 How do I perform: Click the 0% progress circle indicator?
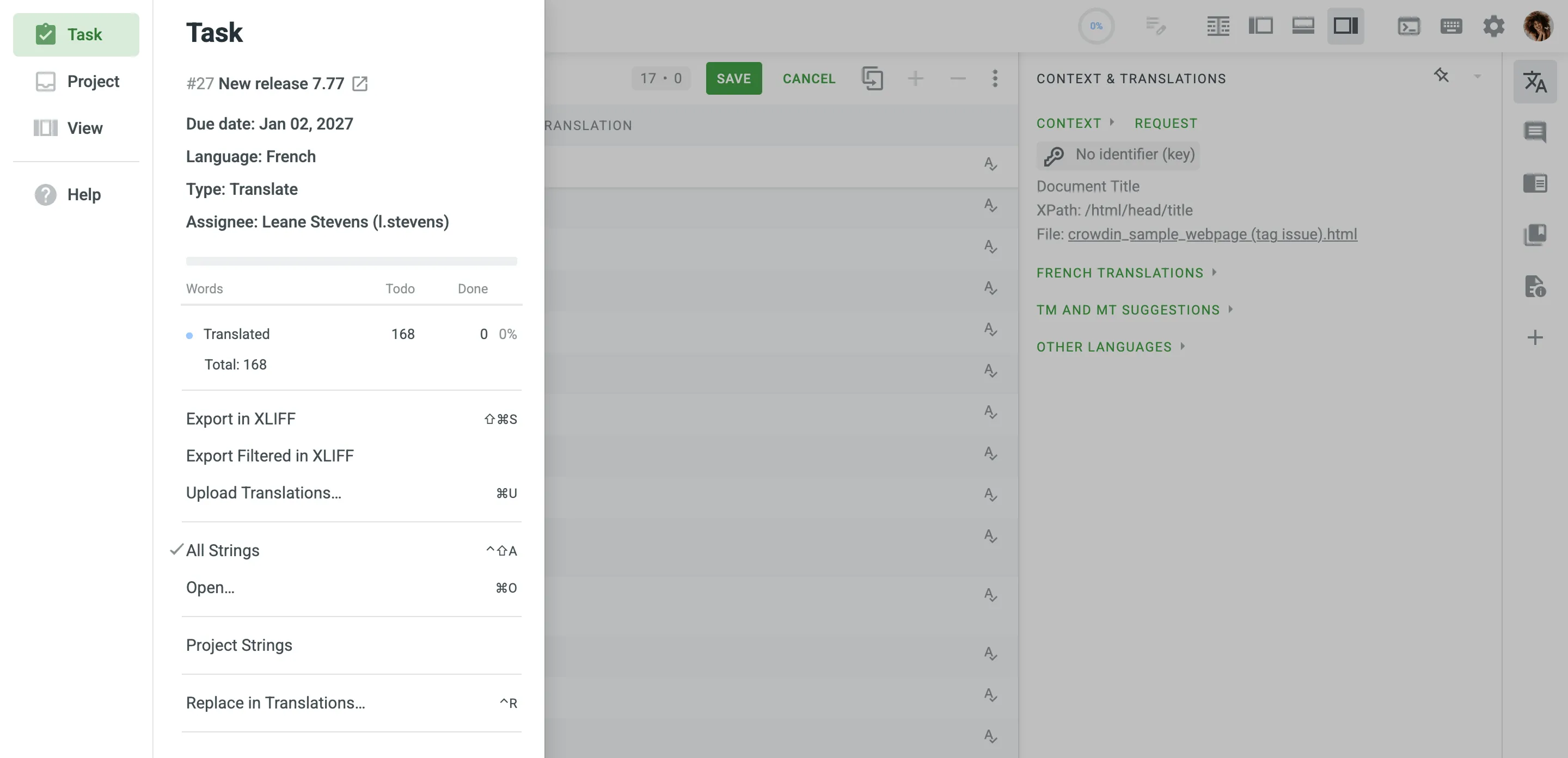point(1097,26)
